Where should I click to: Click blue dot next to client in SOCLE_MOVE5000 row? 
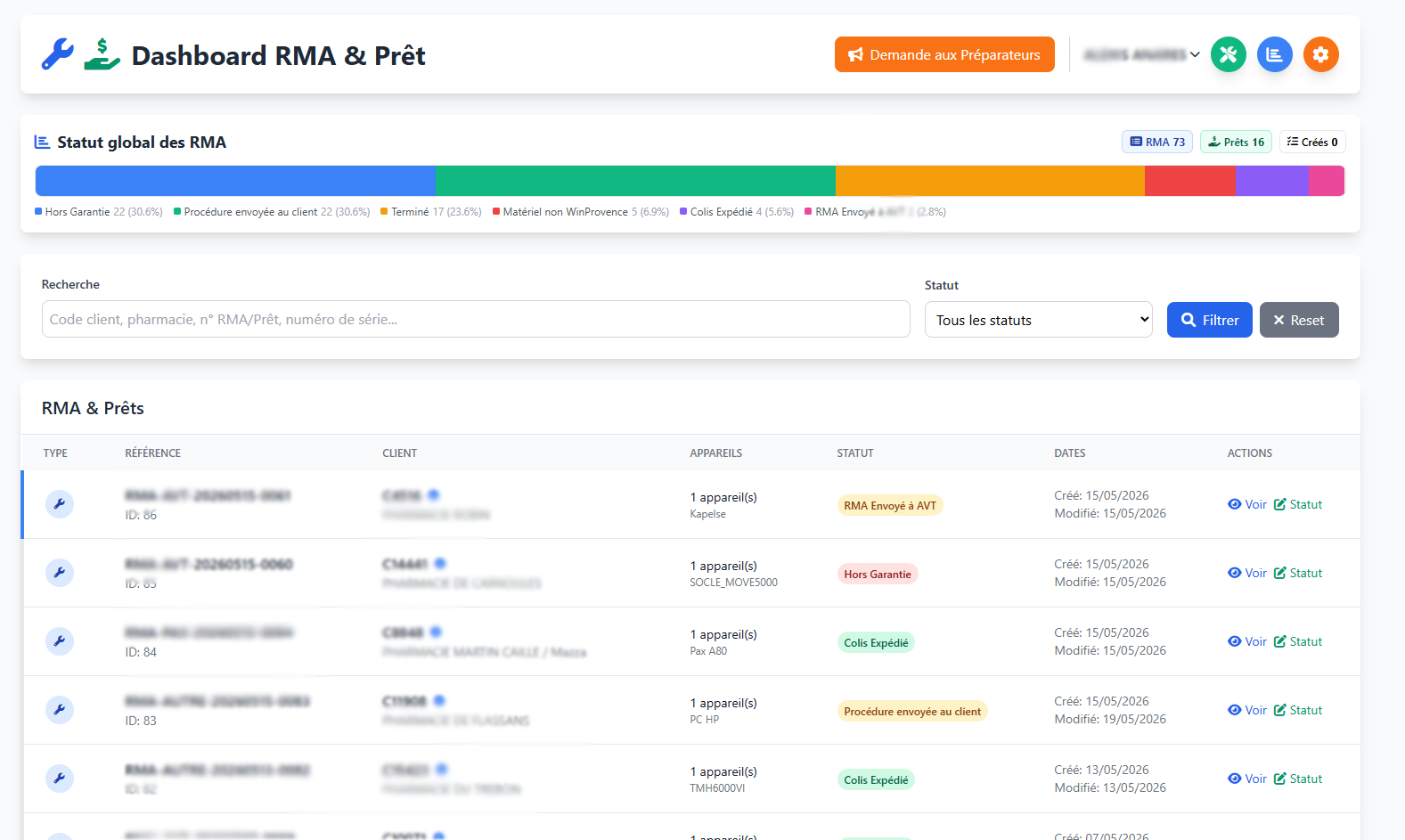point(440,563)
